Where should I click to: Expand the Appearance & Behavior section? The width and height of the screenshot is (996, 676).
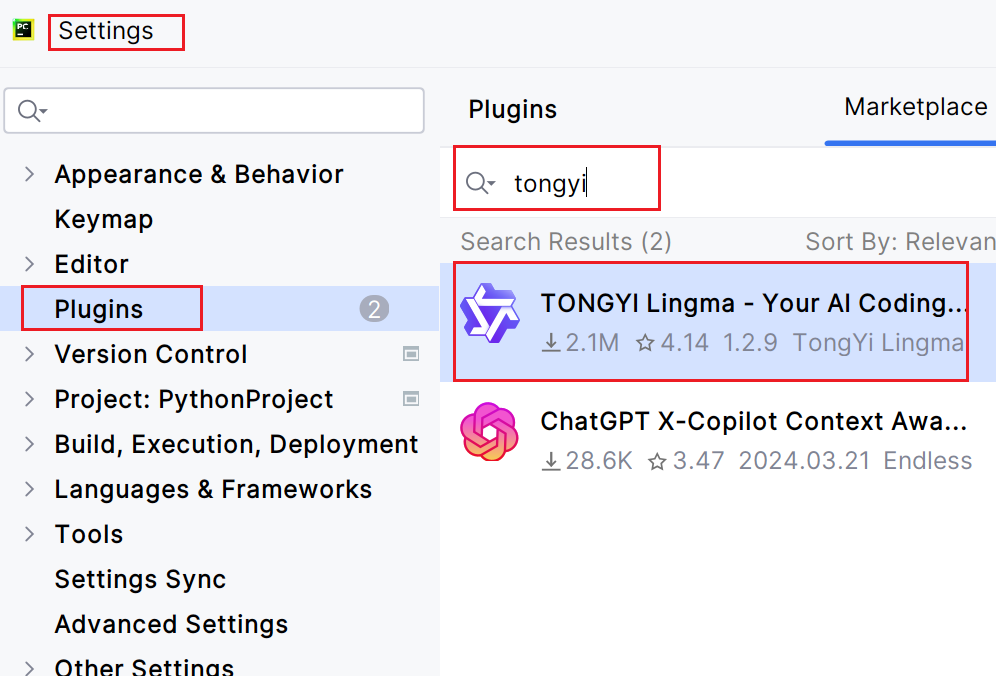click(30, 174)
